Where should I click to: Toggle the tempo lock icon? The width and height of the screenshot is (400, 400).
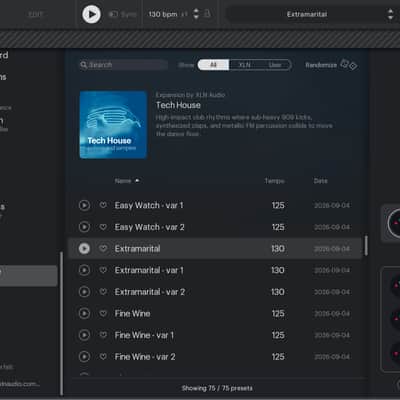[207, 14]
